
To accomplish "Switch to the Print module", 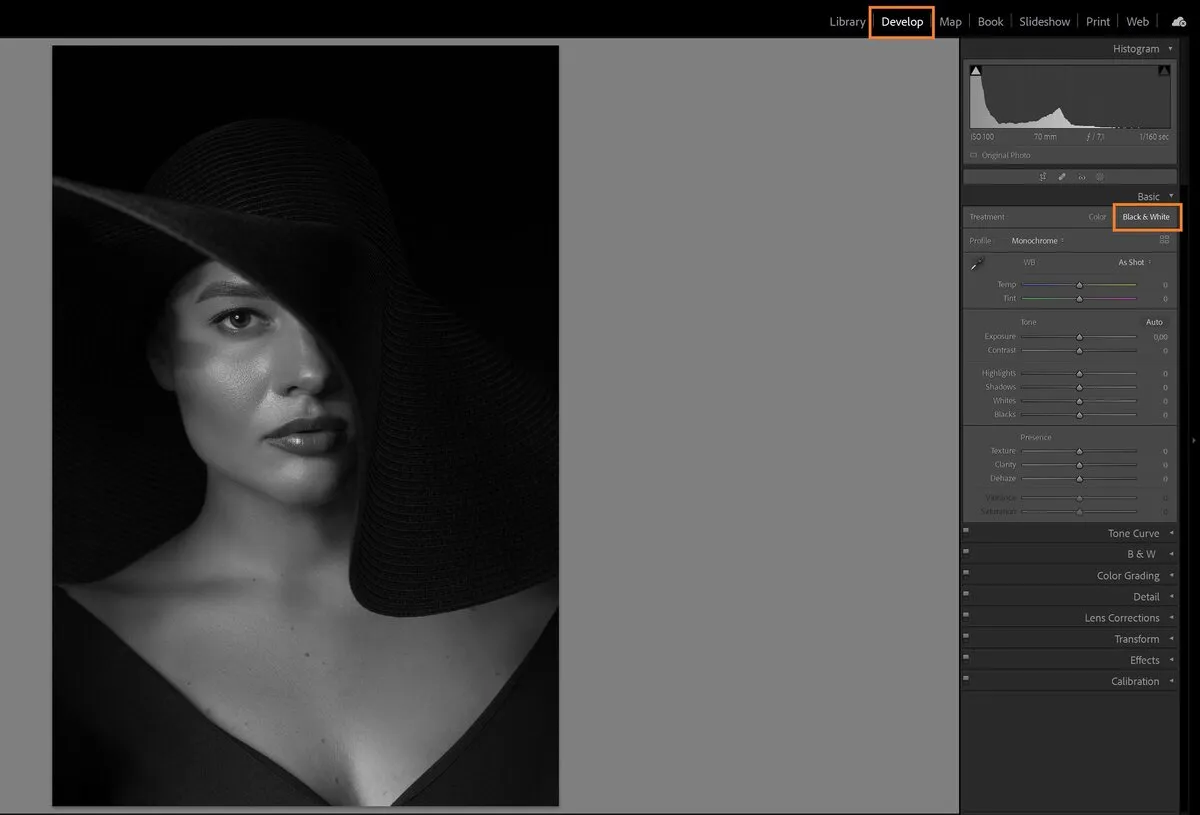I will click(1098, 22).
